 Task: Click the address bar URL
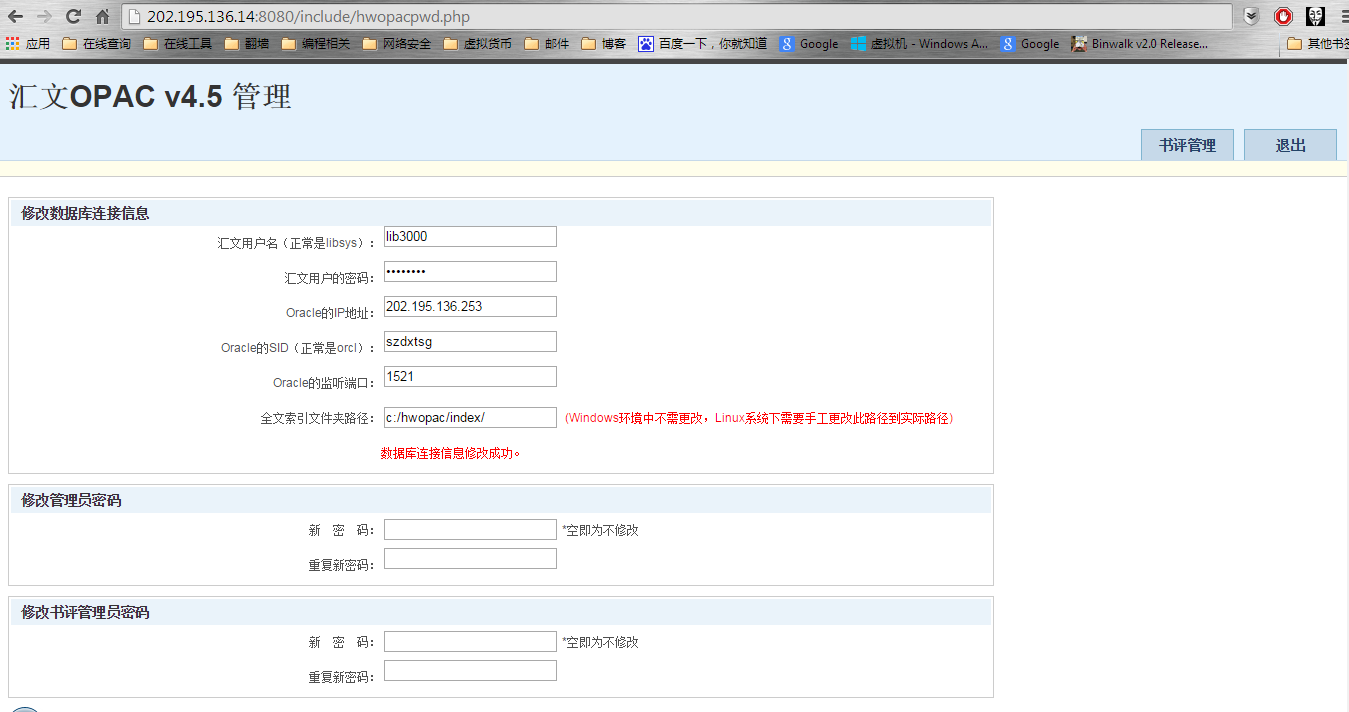(308, 17)
